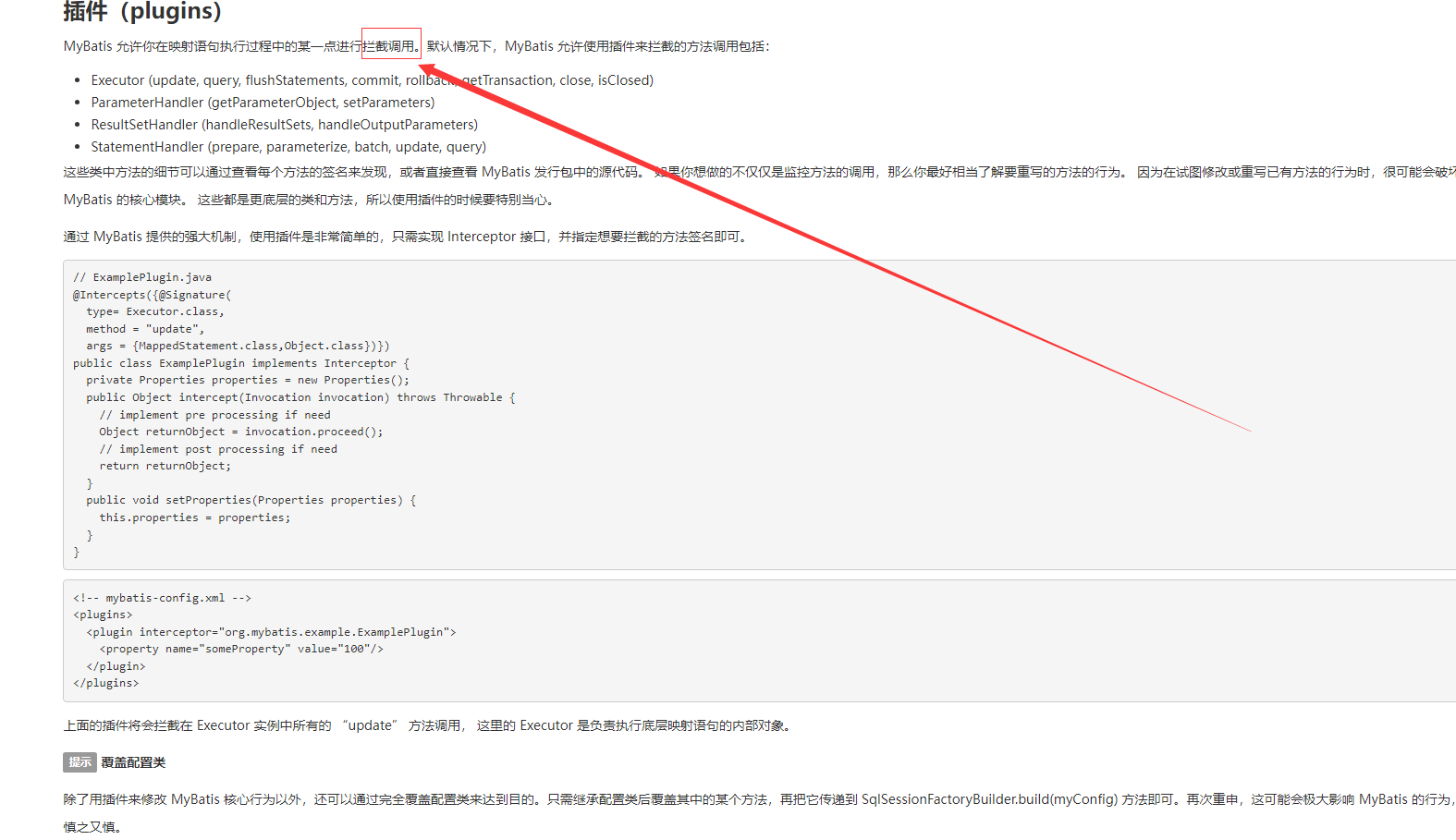1456x840 pixels.
Task: Click the text 'SqlSessionFactoryBuilder.build(myConfig)'
Action: tap(989, 799)
